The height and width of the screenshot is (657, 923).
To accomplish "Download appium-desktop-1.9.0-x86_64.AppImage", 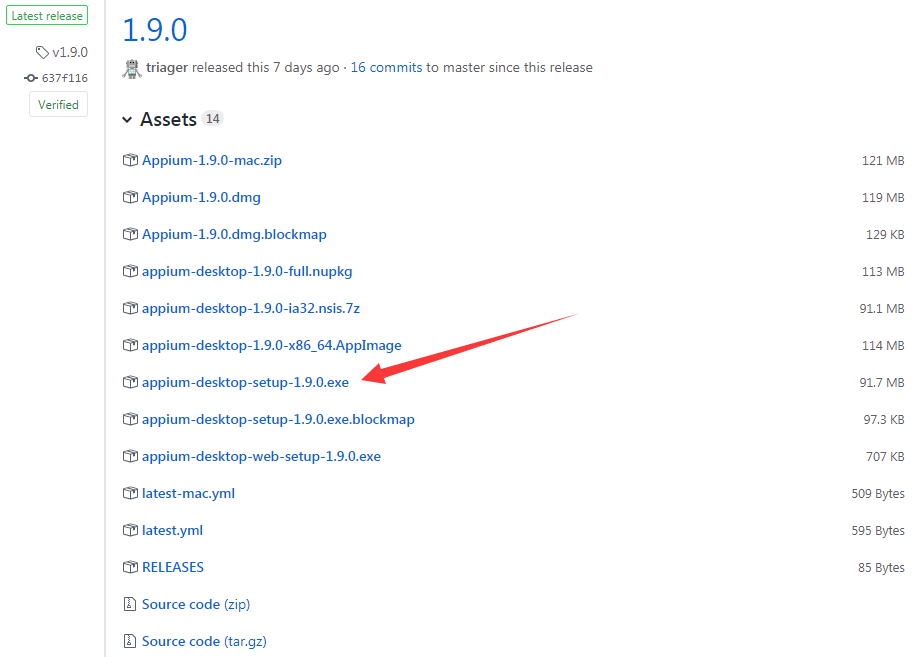I will tap(271, 345).
